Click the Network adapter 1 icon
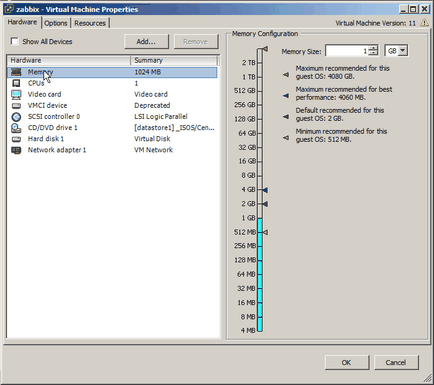This screenshot has width=434, height=385. [x=16, y=150]
